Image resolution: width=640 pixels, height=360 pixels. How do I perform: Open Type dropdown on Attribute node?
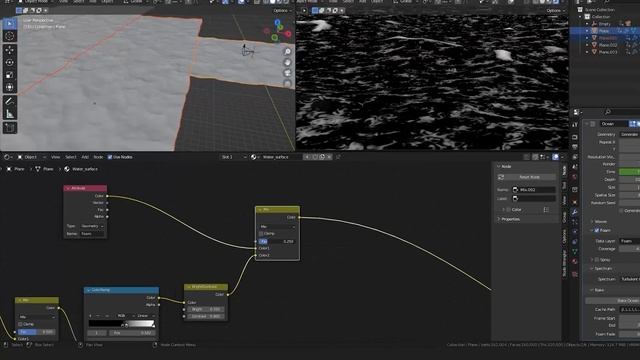92,226
